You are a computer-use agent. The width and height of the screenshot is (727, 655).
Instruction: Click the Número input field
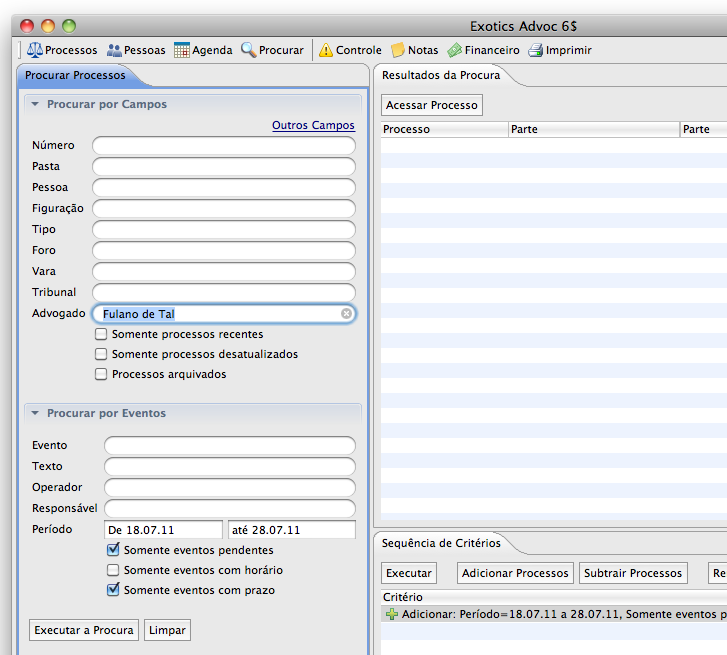[224, 146]
